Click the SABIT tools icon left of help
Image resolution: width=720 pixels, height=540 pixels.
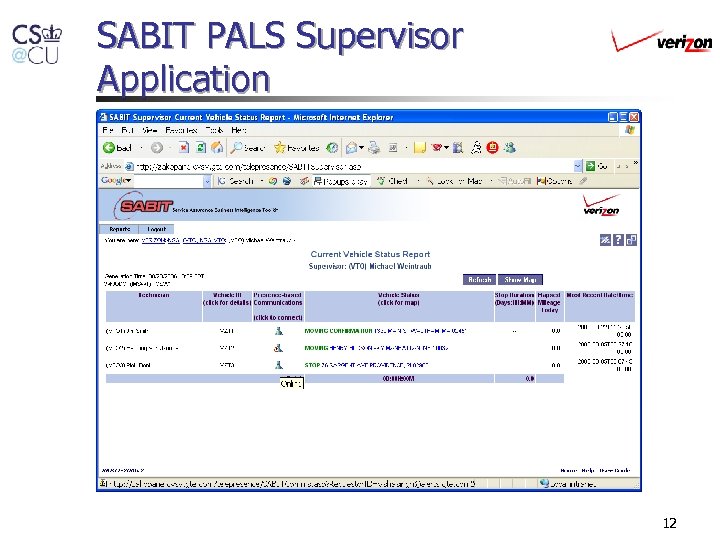(x=605, y=240)
